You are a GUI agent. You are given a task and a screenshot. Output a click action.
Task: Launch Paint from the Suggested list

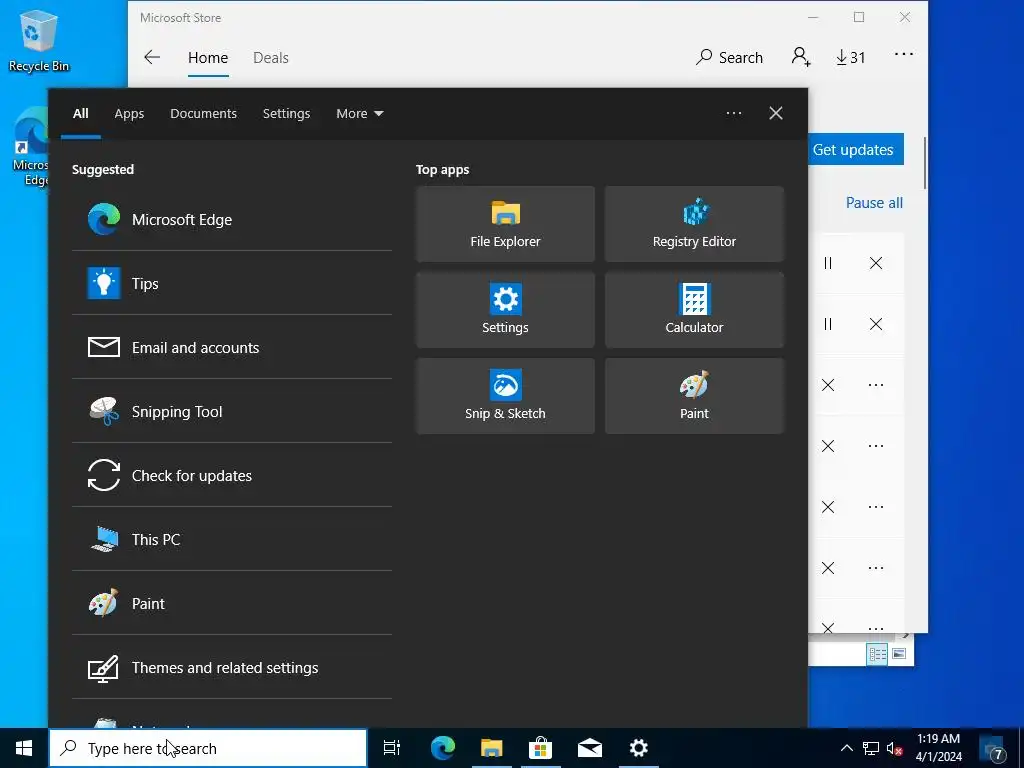[x=232, y=603]
